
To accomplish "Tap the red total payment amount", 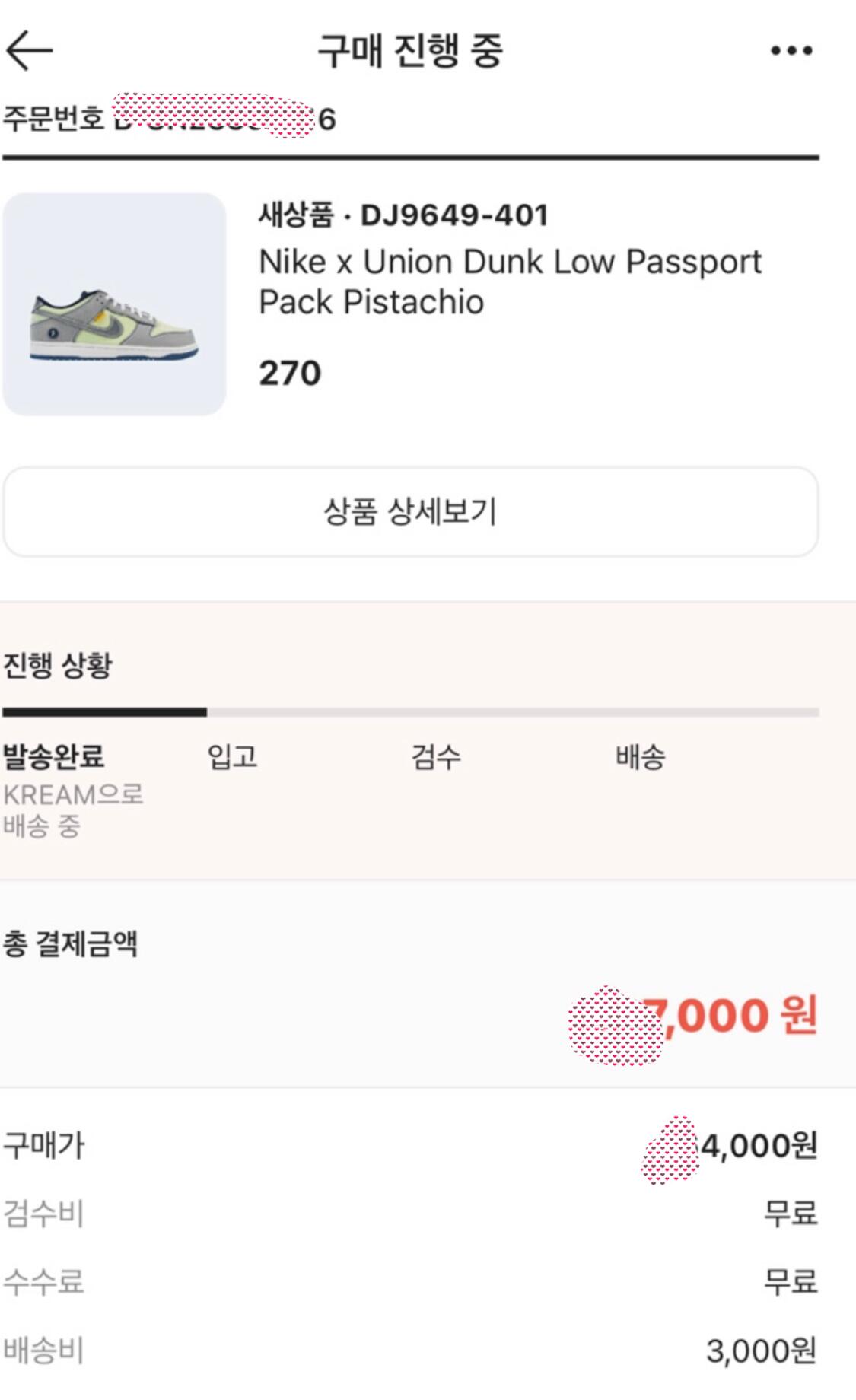I will point(729,1016).
